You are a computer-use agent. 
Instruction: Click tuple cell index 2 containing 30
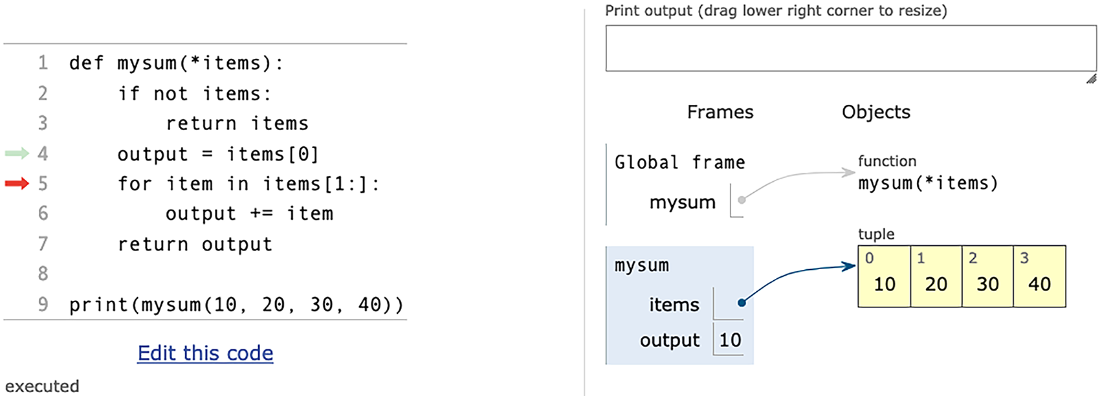[988, 277]
